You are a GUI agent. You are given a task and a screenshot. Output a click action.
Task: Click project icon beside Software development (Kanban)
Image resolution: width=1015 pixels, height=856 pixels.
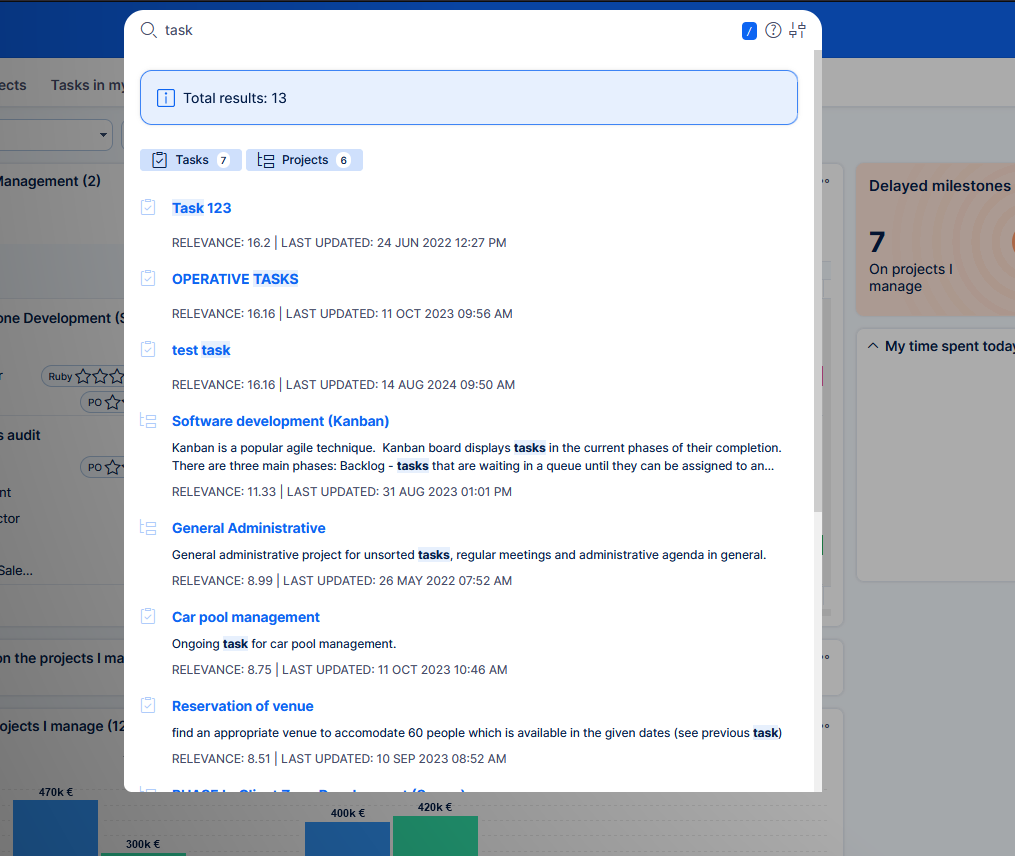point(148,421)
